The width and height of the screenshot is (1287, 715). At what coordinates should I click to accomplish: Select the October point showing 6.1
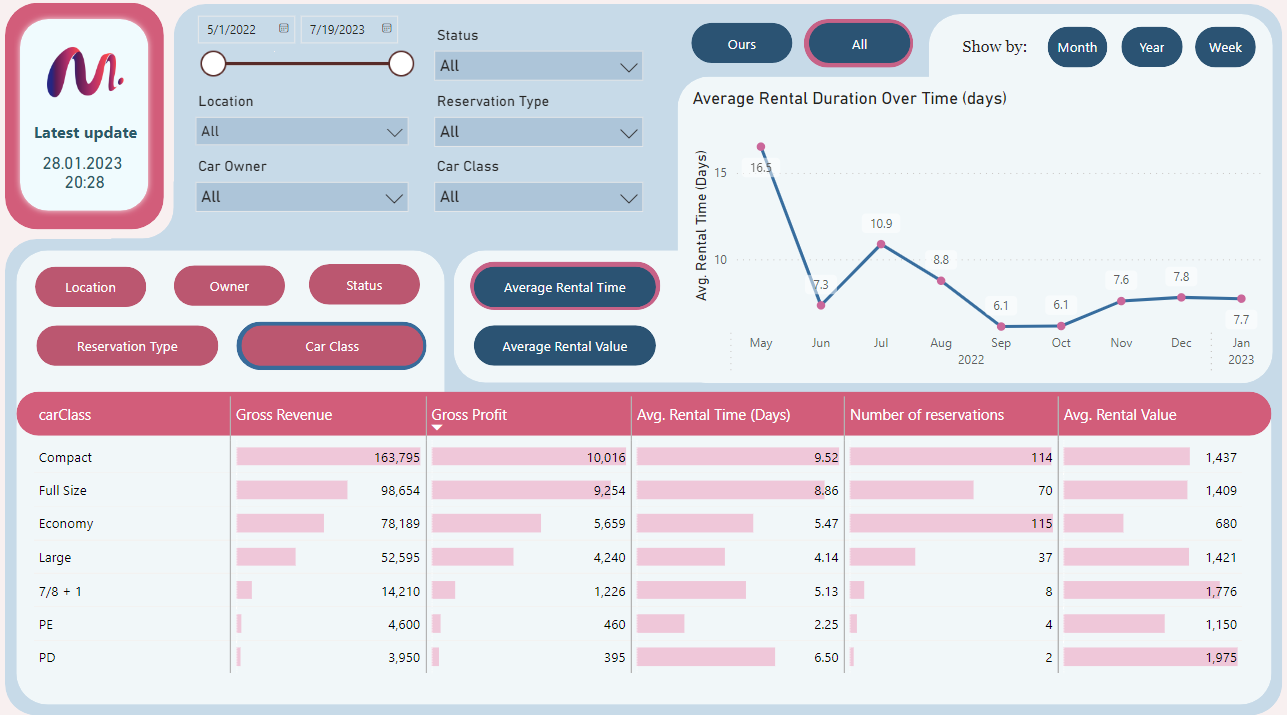click(1061, 325)
